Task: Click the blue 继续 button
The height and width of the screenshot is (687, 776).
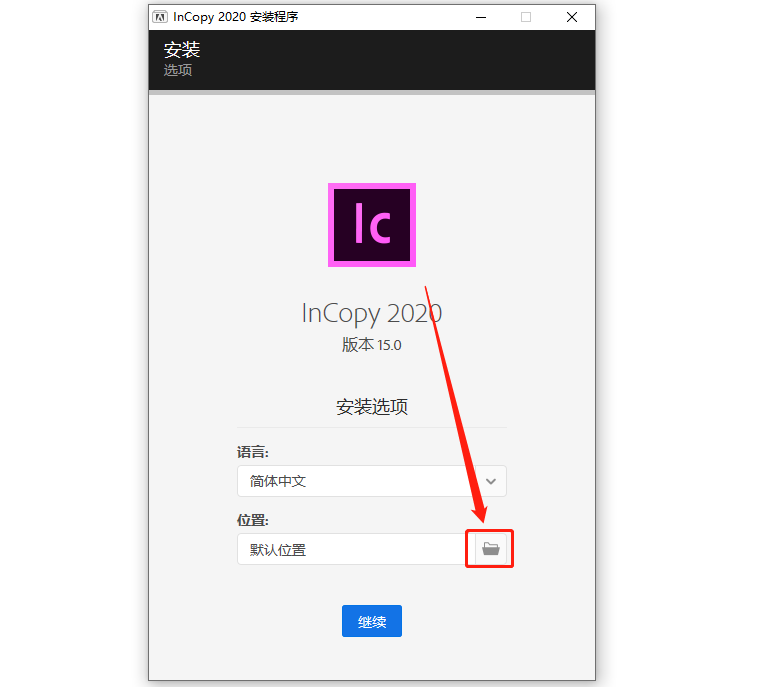Action: tap(372, 621)
